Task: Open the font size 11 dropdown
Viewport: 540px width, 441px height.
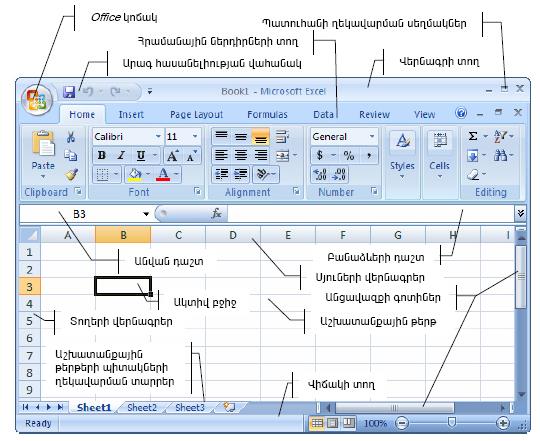Action: click(195, 136)
